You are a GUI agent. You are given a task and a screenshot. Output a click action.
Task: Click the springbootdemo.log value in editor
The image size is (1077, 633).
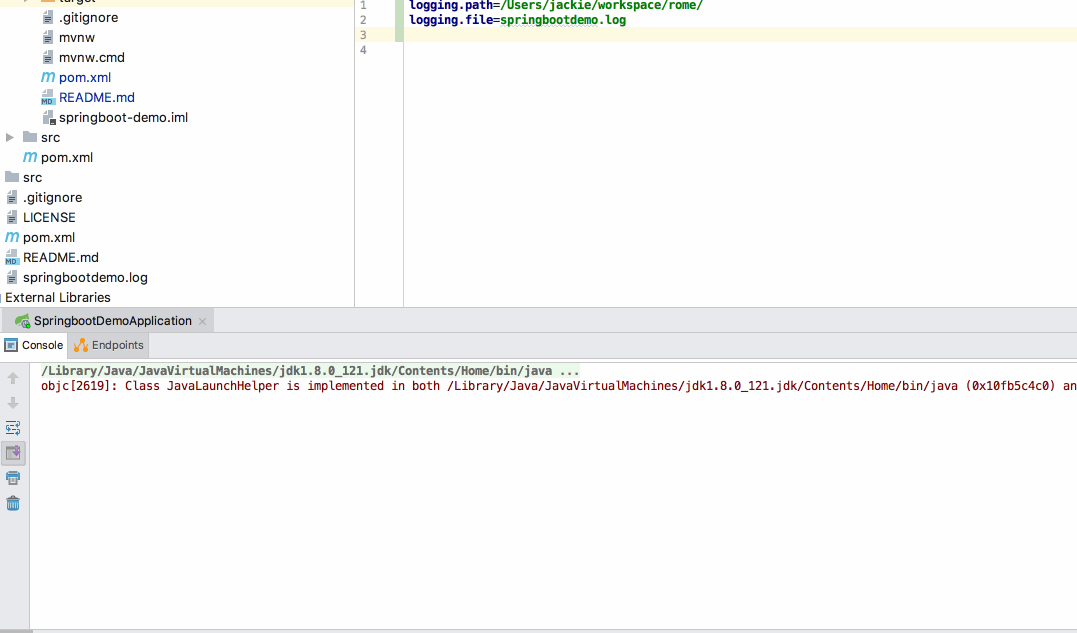(x=563, y=20)
